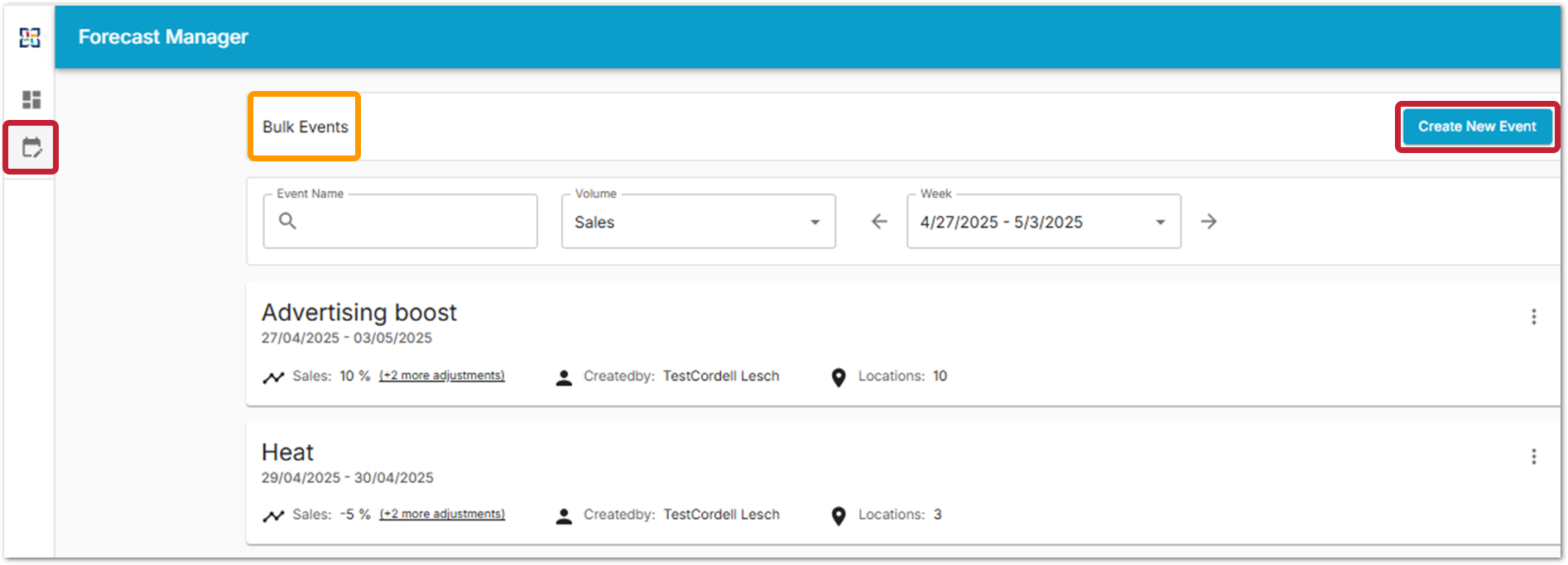Click the sales trend icon on Advertising boost
Viewport: 1568px width, 565px height.
[x=273, y=377]
